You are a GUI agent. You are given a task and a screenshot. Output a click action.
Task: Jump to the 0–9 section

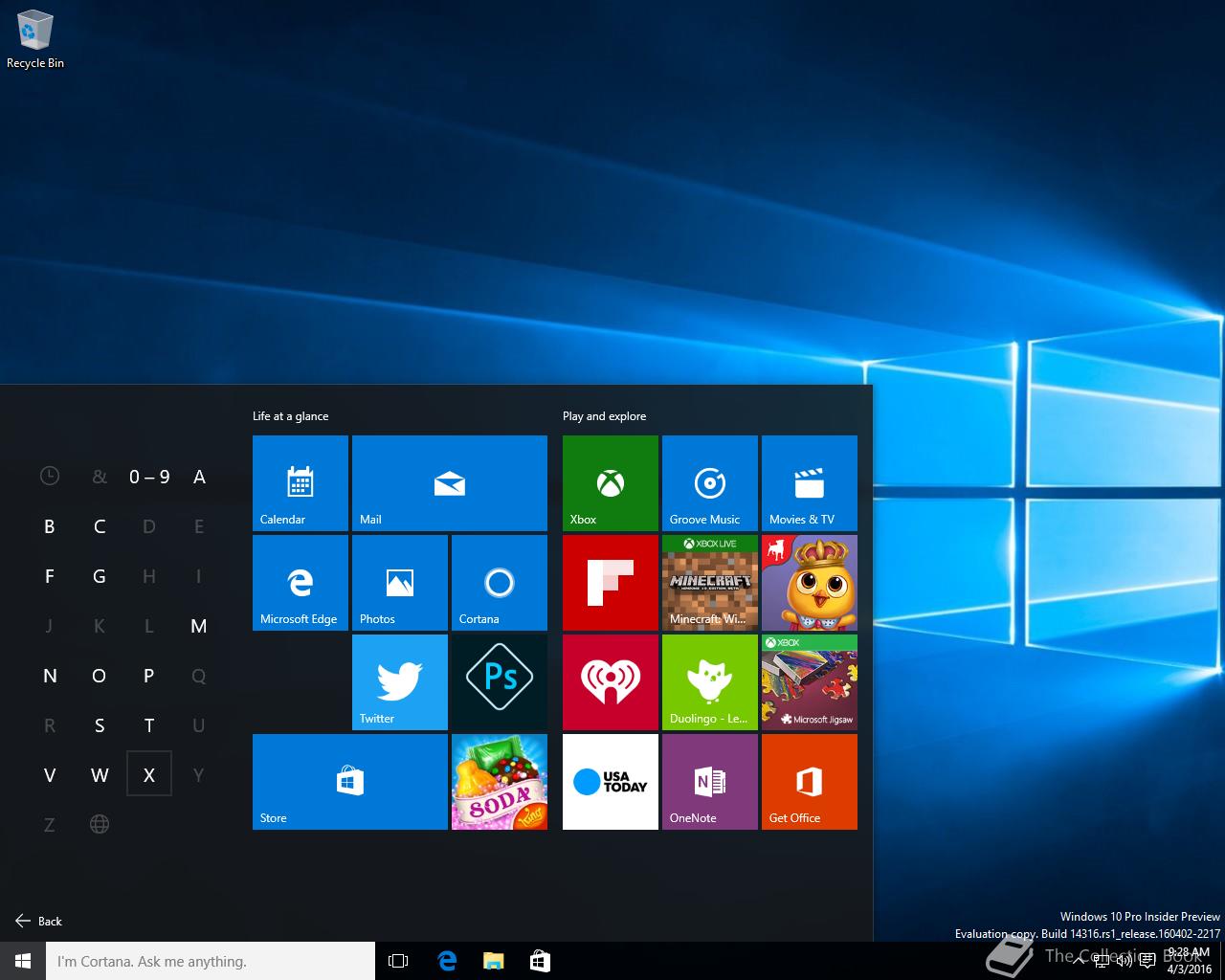coord(149,476)
